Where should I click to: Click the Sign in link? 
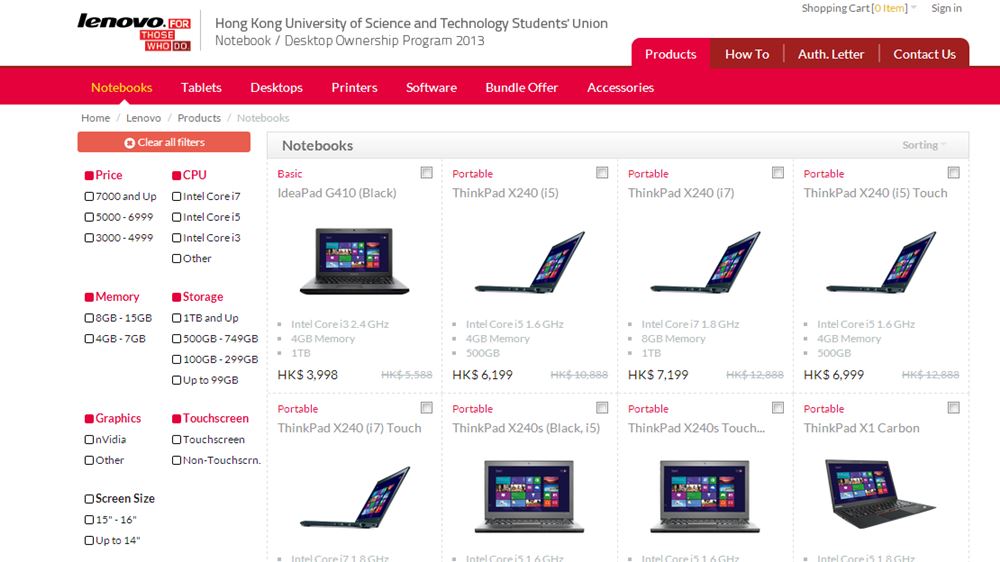(946, 8)
